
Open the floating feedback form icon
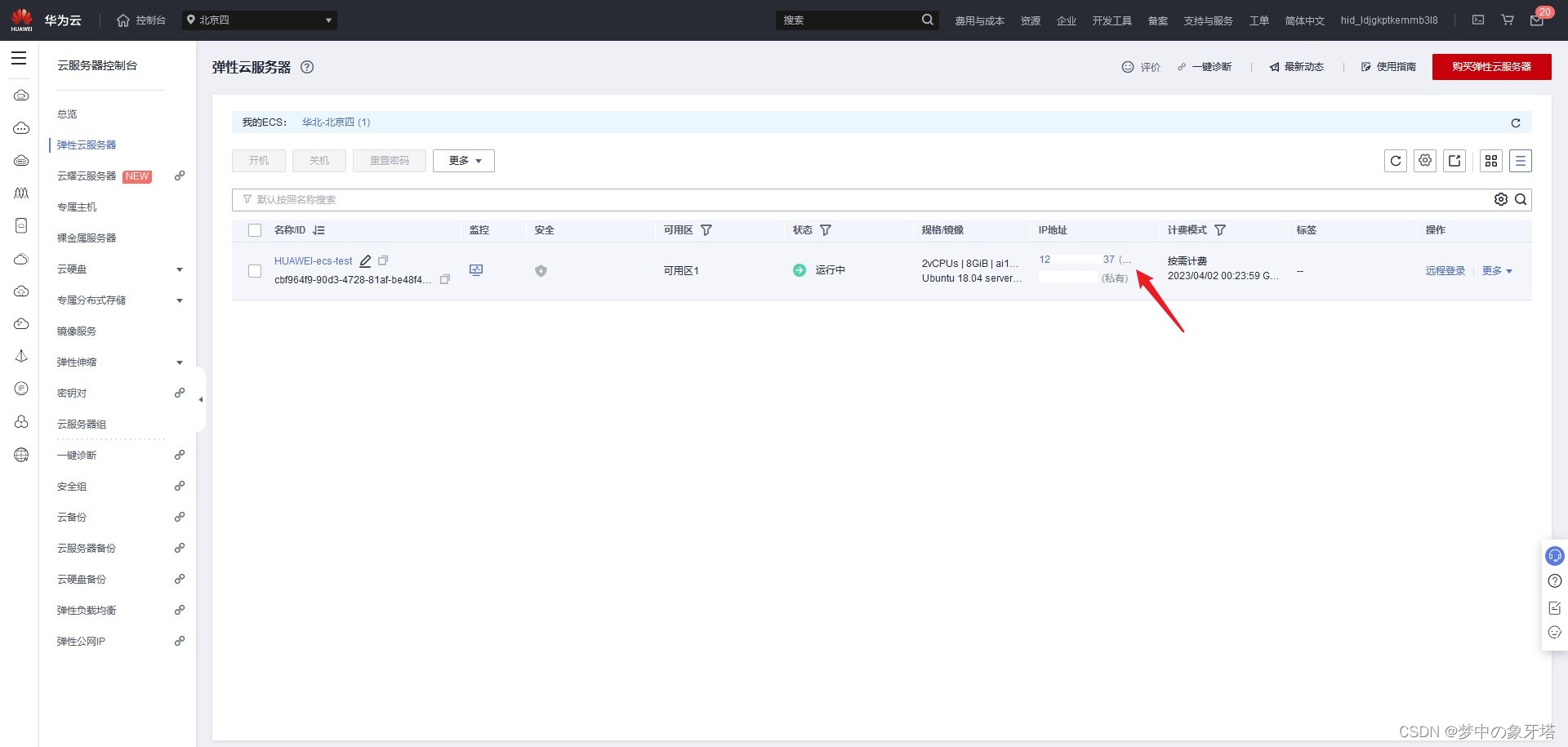pos(1555,607)
